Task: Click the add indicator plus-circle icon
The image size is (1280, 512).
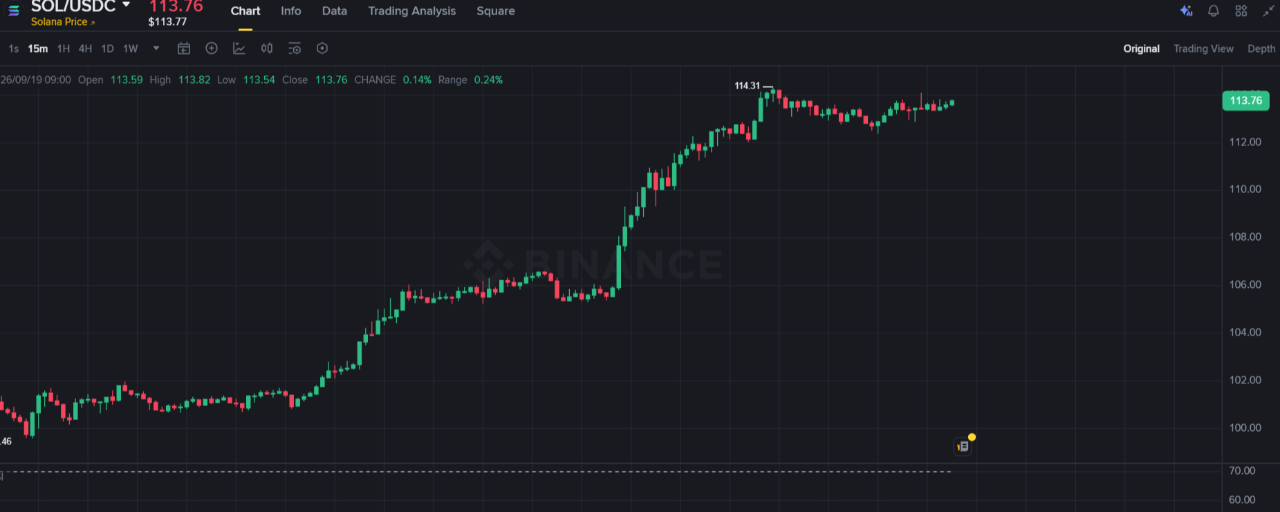Action: [211, 48]
